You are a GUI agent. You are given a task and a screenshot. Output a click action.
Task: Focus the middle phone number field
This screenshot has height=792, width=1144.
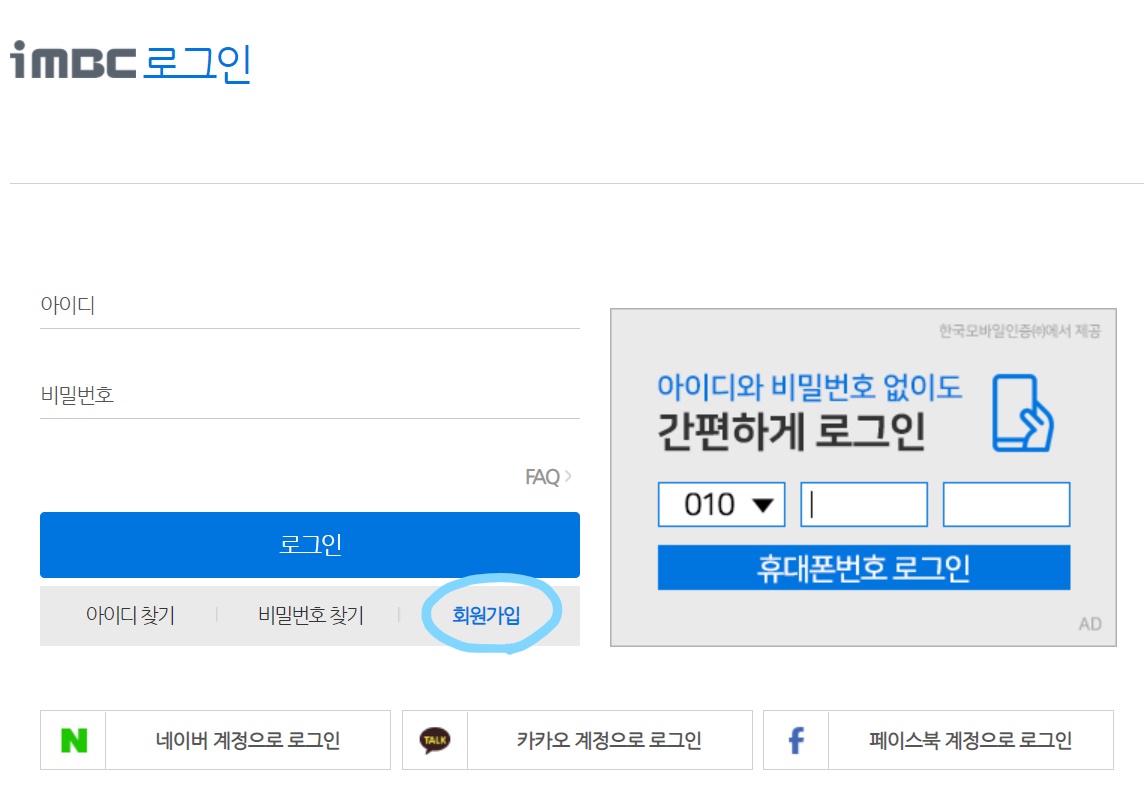(x=864, y=505)
